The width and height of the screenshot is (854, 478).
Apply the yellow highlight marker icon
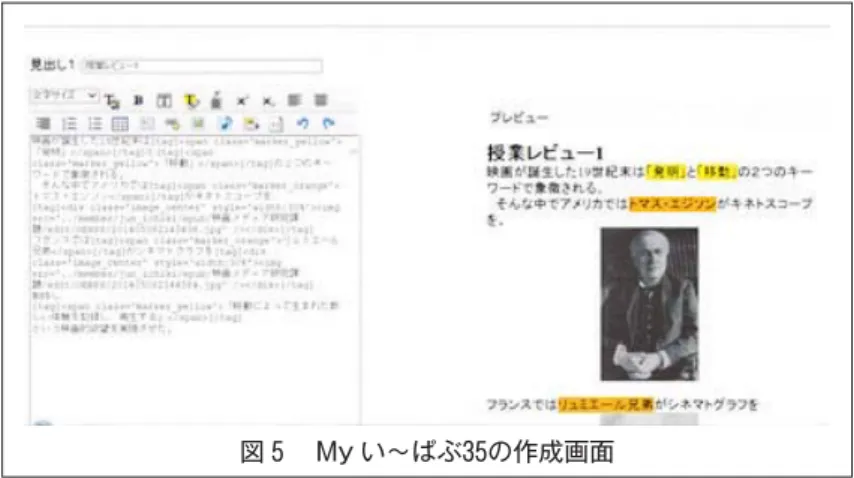tap(191, 101)
